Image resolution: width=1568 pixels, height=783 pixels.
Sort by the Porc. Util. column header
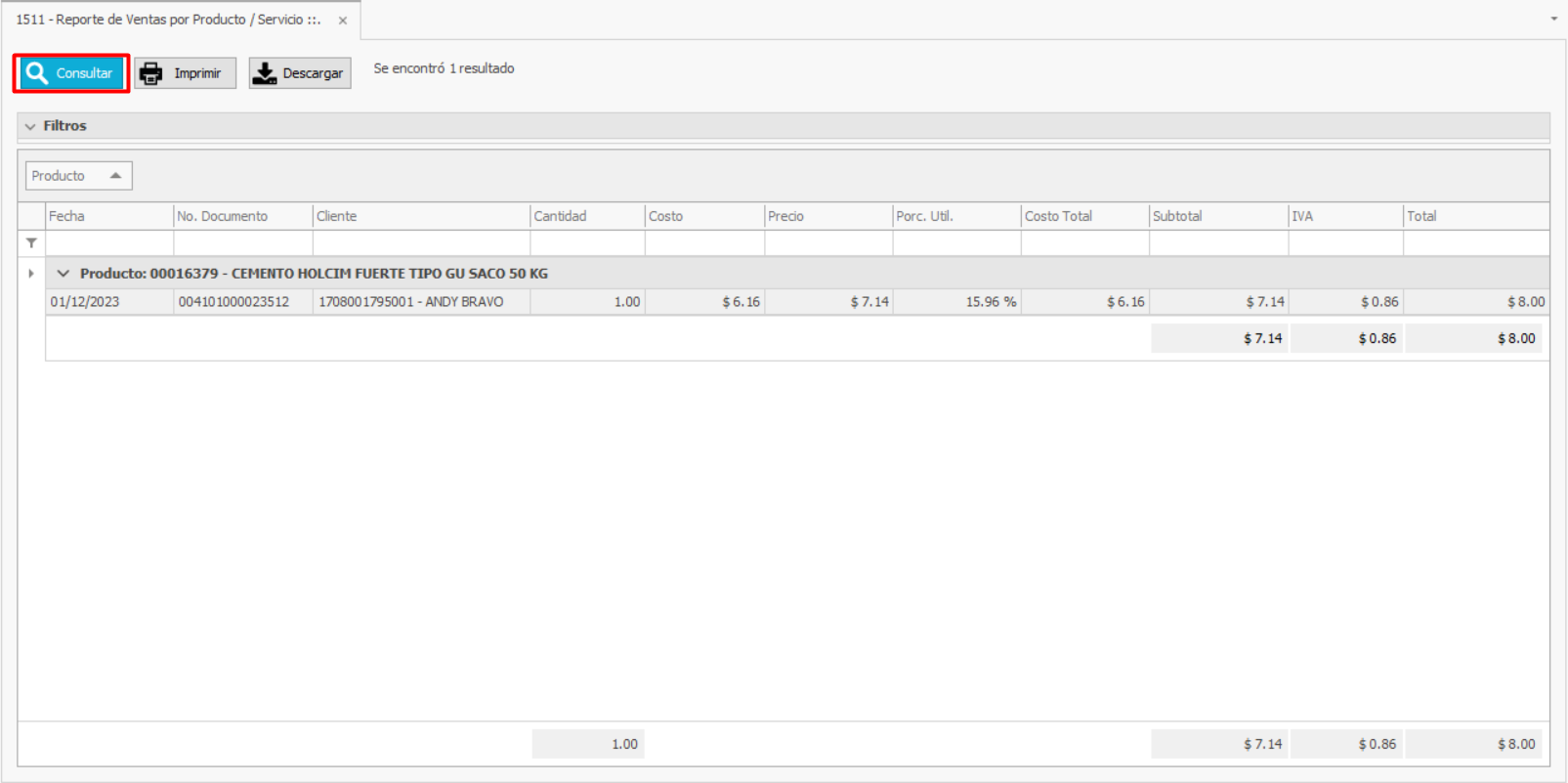pos(956,216)
